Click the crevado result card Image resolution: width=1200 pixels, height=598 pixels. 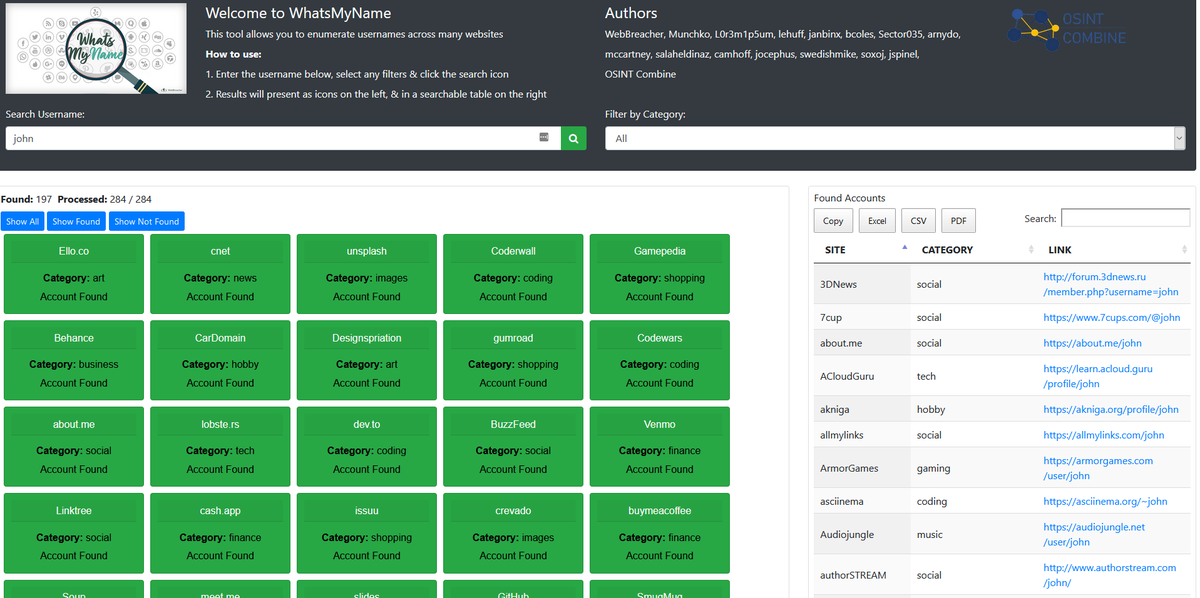tap(513, 532)
